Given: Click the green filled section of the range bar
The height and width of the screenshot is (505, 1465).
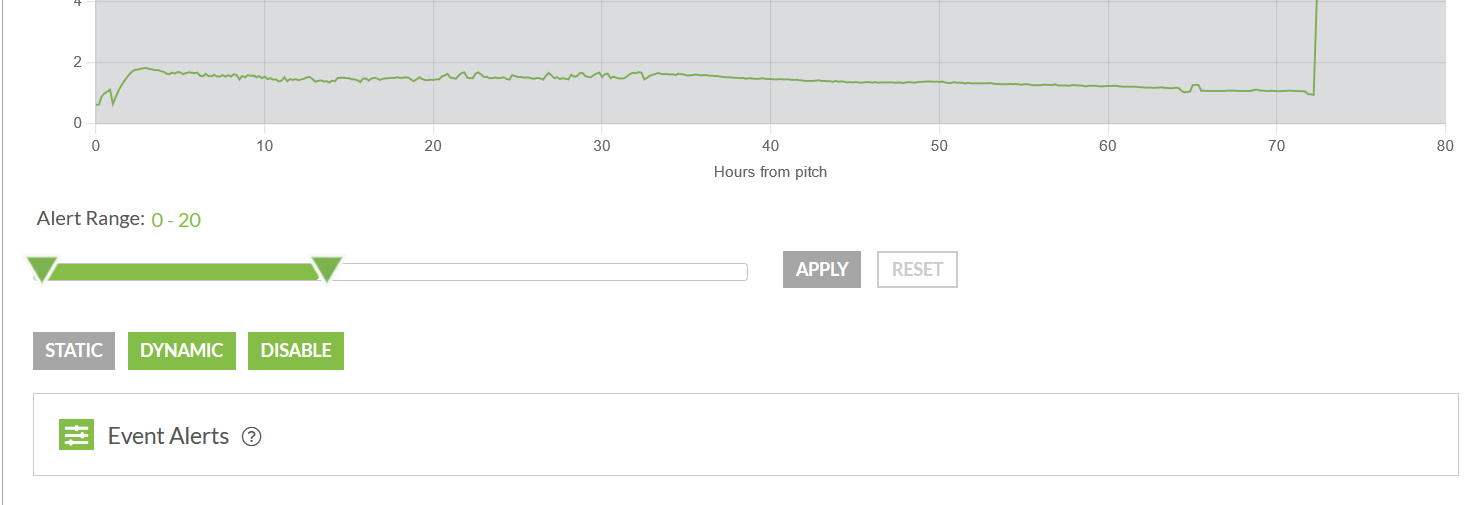Looking at the screenshot, I should [x=184, y=272].
